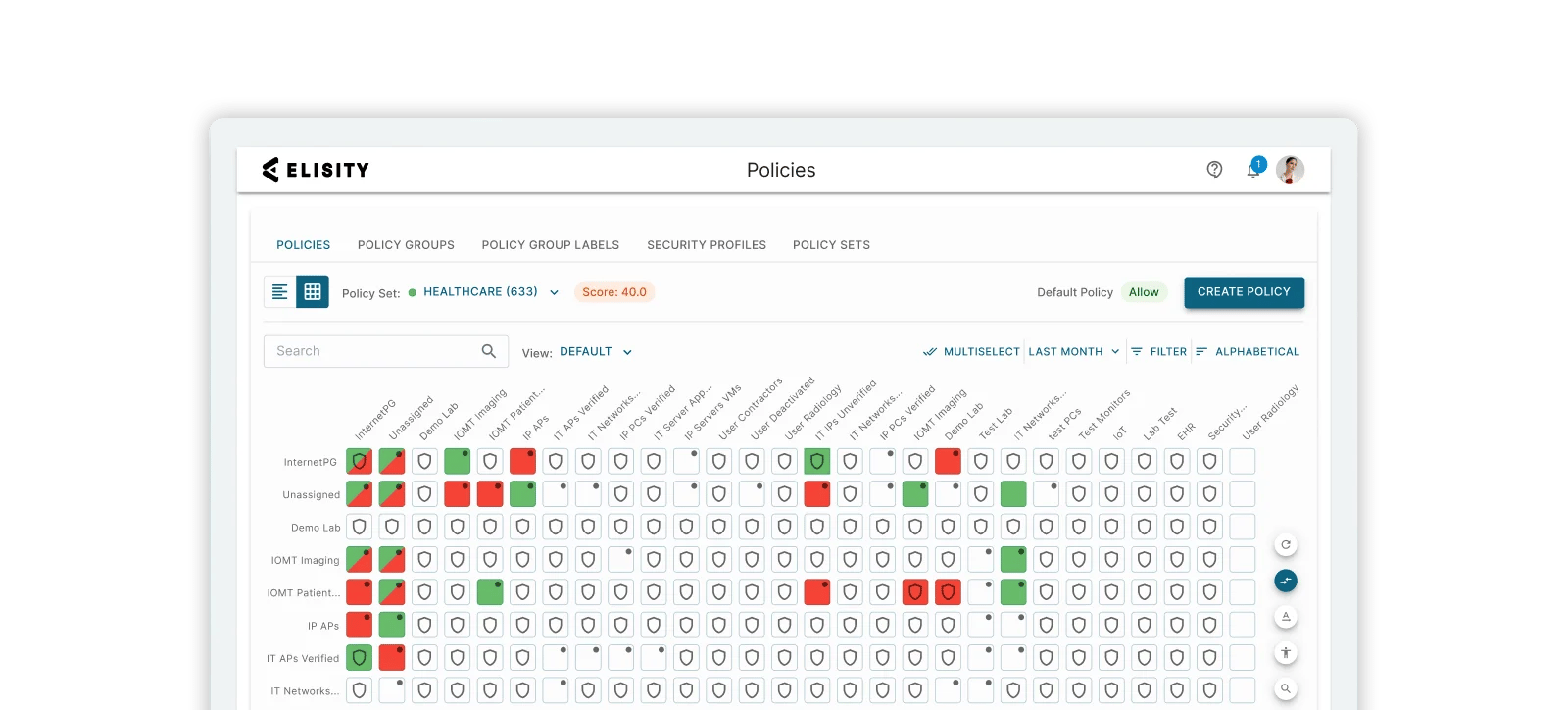Screen dimensions: 1568x710
Task: Open the LAST MONTH time range dropdown
Action: (1074, 351)
